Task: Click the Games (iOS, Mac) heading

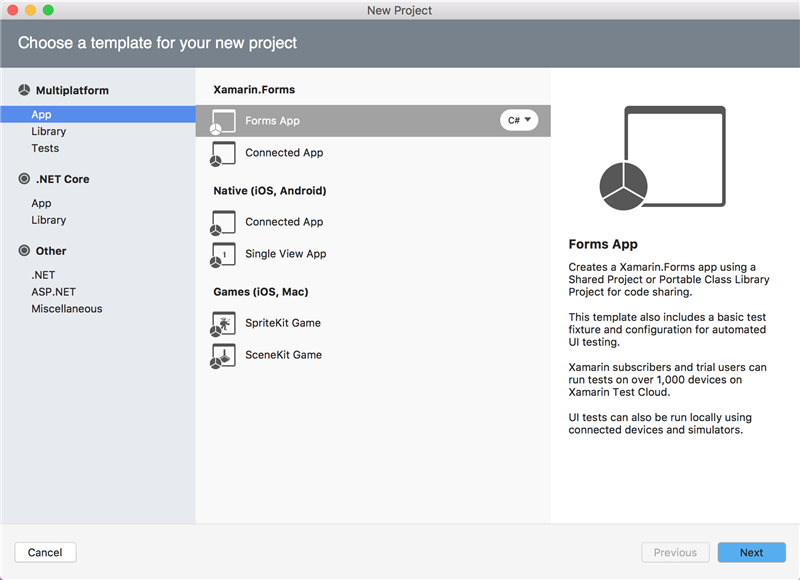Action: [261, 292]
